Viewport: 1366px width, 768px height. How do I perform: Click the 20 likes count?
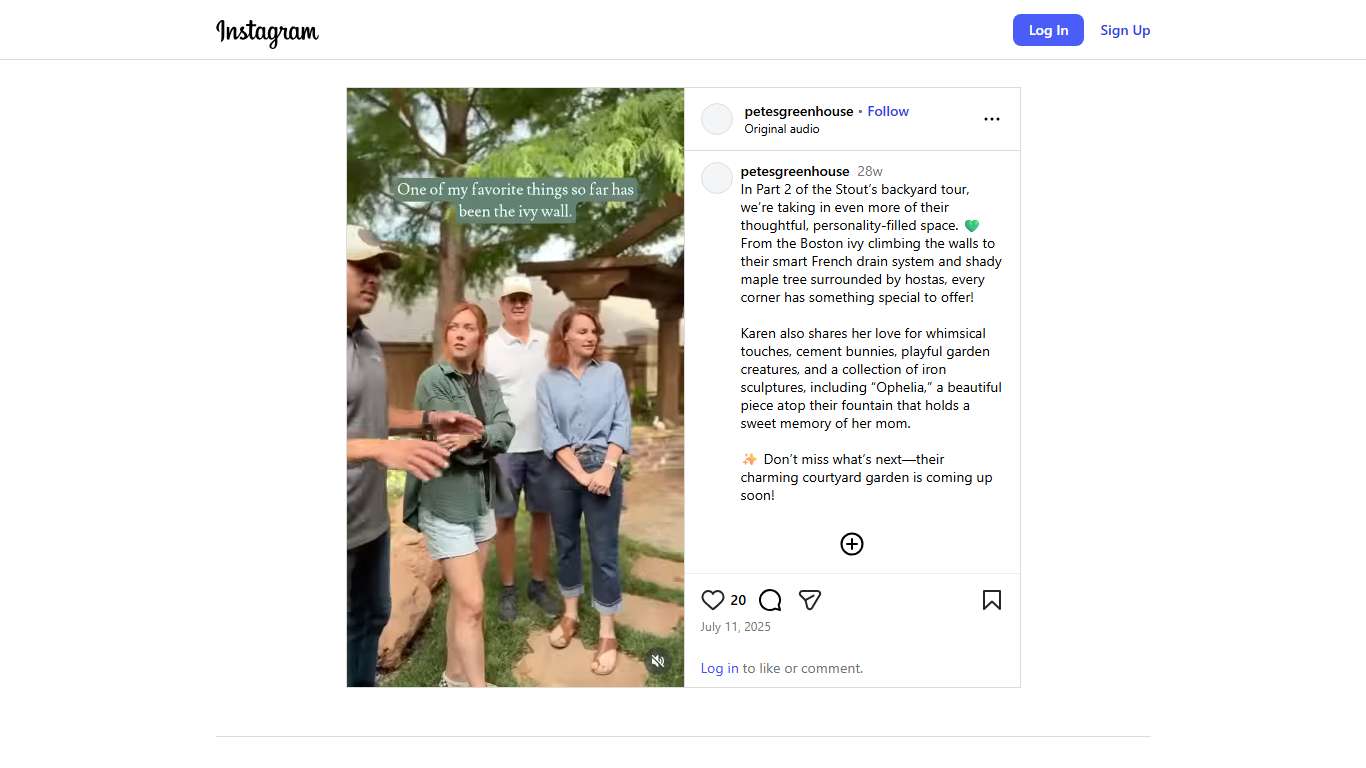coord(738,600)
